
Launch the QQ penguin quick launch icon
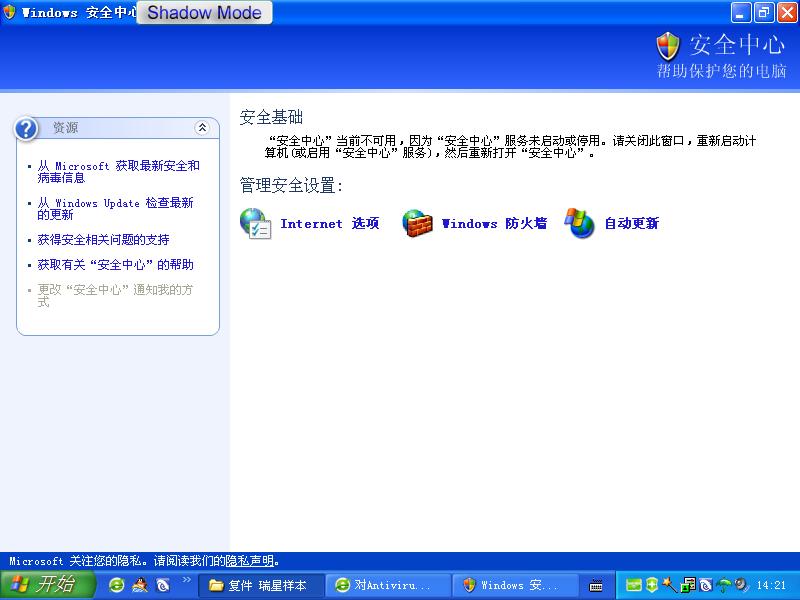click(140, 585)
